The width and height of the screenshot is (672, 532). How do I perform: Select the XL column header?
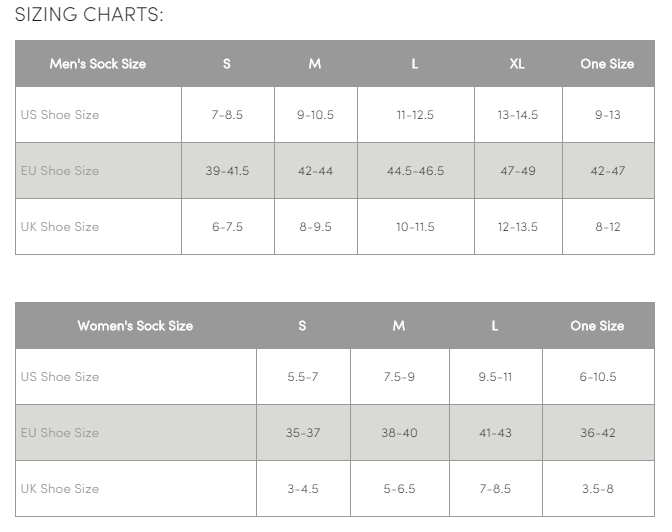tap(517, 63)
